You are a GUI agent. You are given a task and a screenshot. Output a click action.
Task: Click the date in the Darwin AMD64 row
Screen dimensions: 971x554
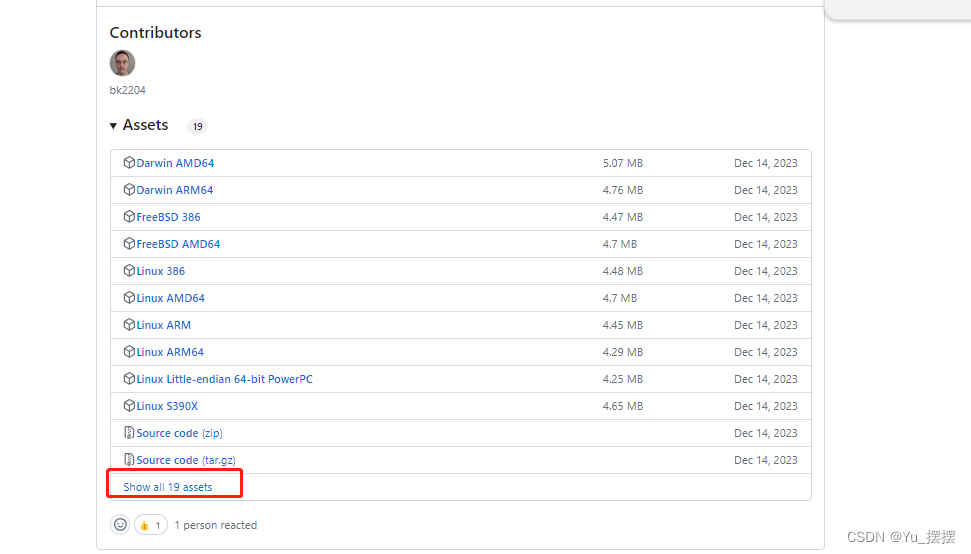click(x=765, y=163)
